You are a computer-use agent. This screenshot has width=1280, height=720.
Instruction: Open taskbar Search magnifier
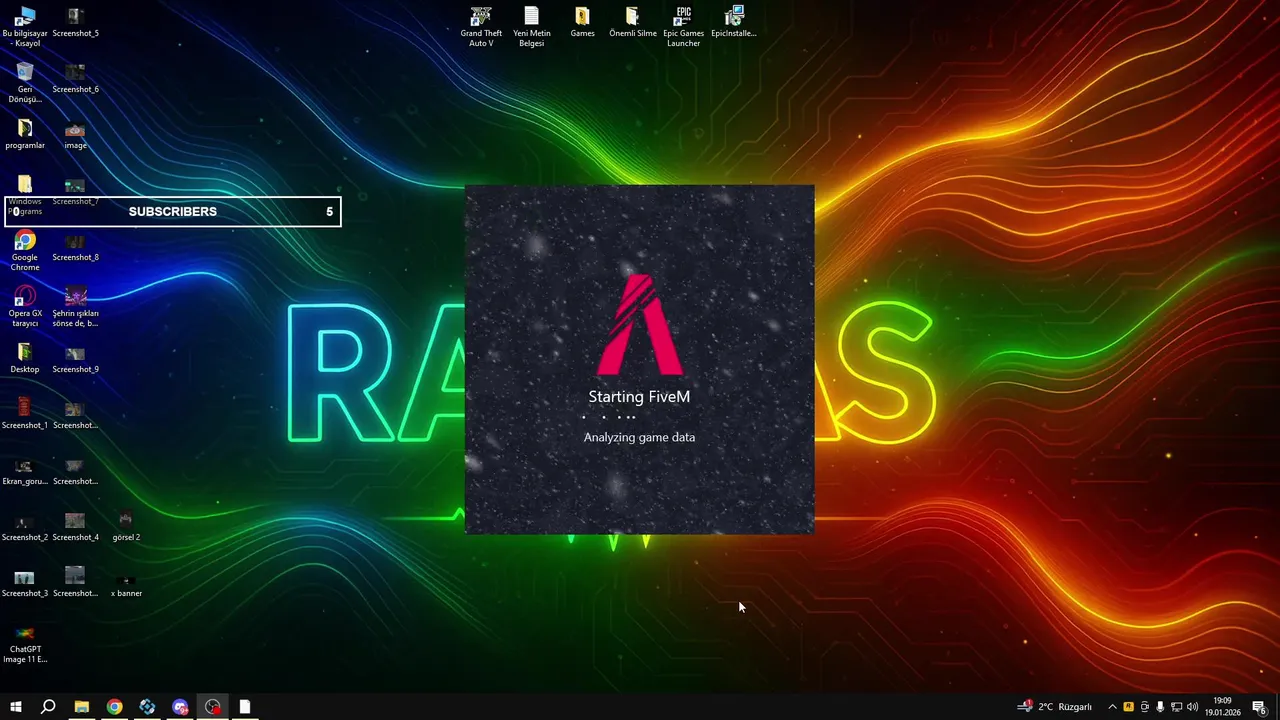point(48,707)
